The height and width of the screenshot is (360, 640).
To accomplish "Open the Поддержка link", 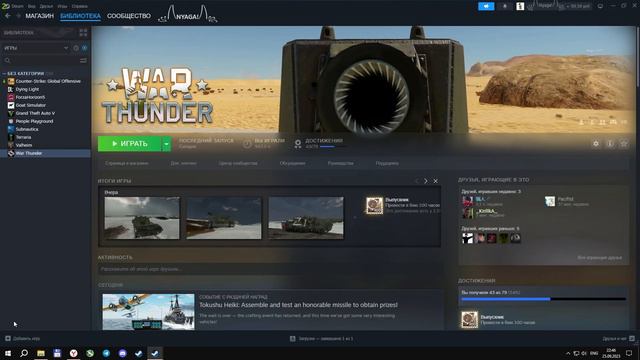I will click(x=387, y=163).
